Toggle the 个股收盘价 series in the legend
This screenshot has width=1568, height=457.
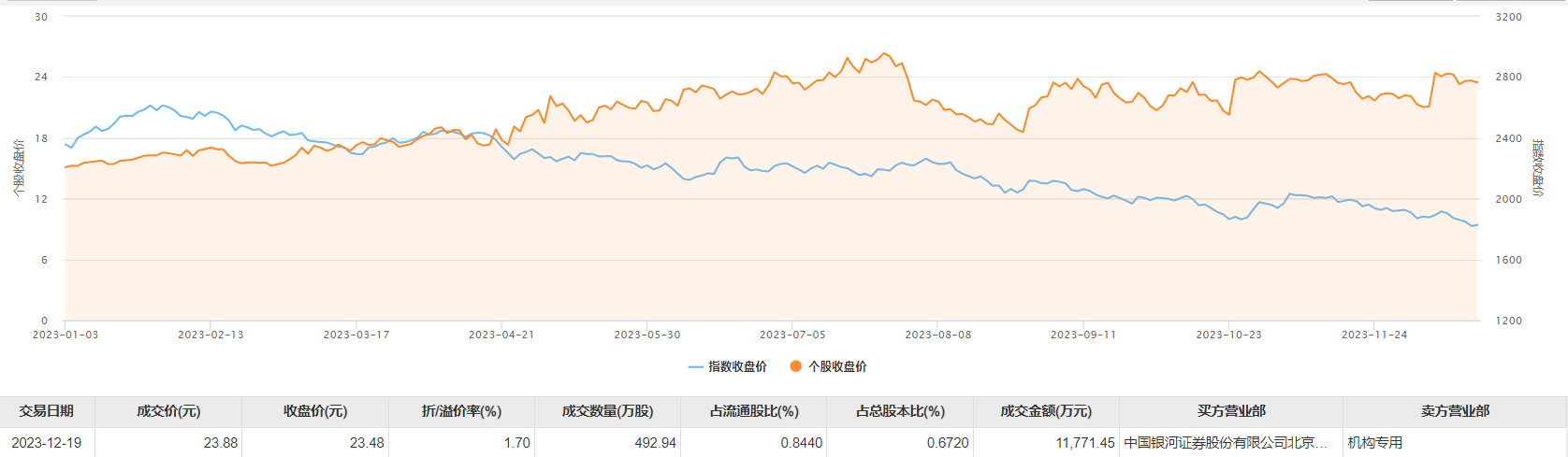(829, 366)
